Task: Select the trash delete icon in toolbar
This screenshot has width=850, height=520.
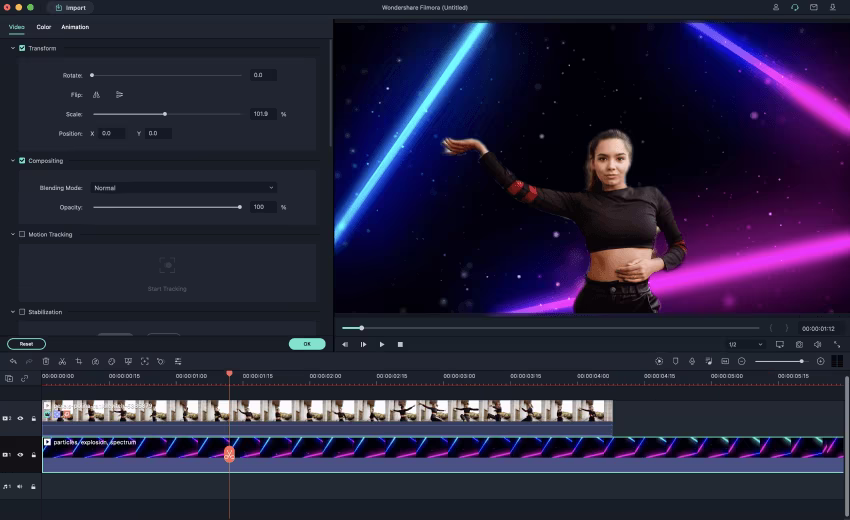Action: pyautogui.click(x=46, y=361)
